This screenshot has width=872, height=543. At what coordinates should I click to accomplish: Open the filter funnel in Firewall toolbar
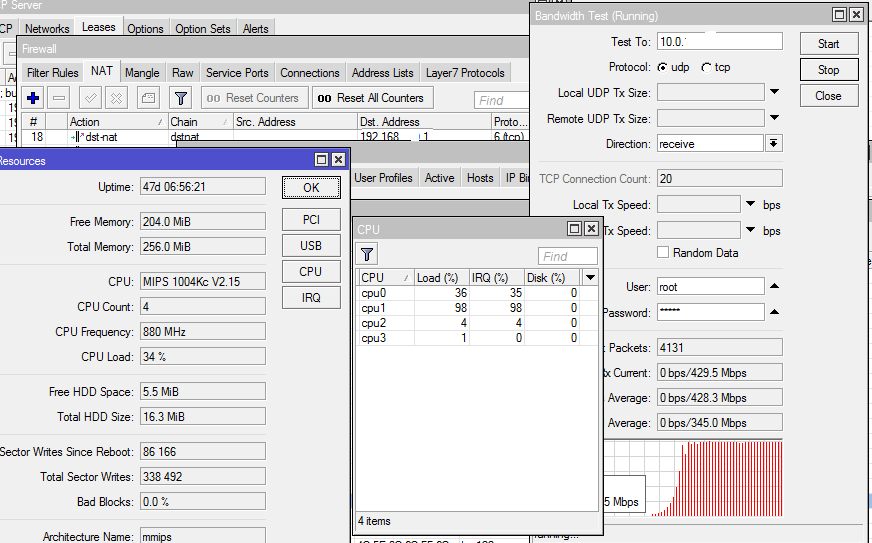click(x=180, y=98)
